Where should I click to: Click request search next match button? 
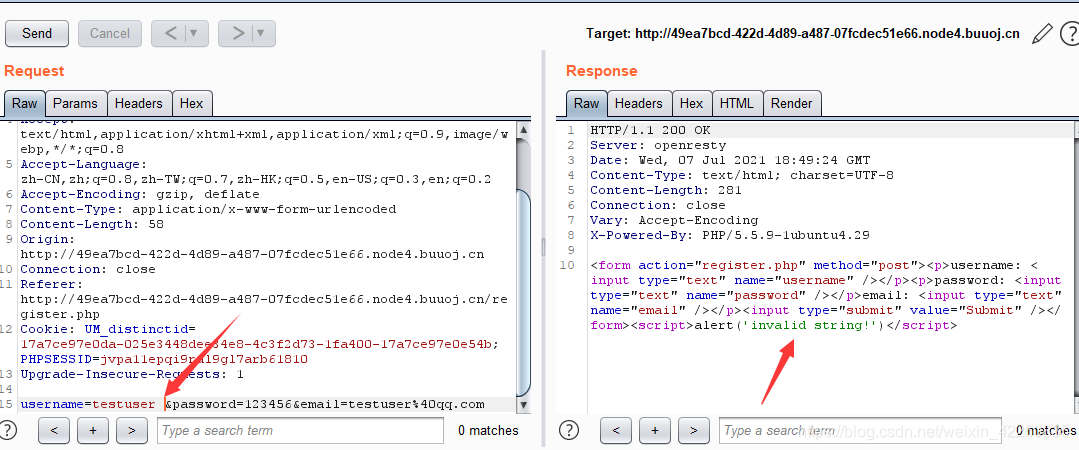coord(132,431)
